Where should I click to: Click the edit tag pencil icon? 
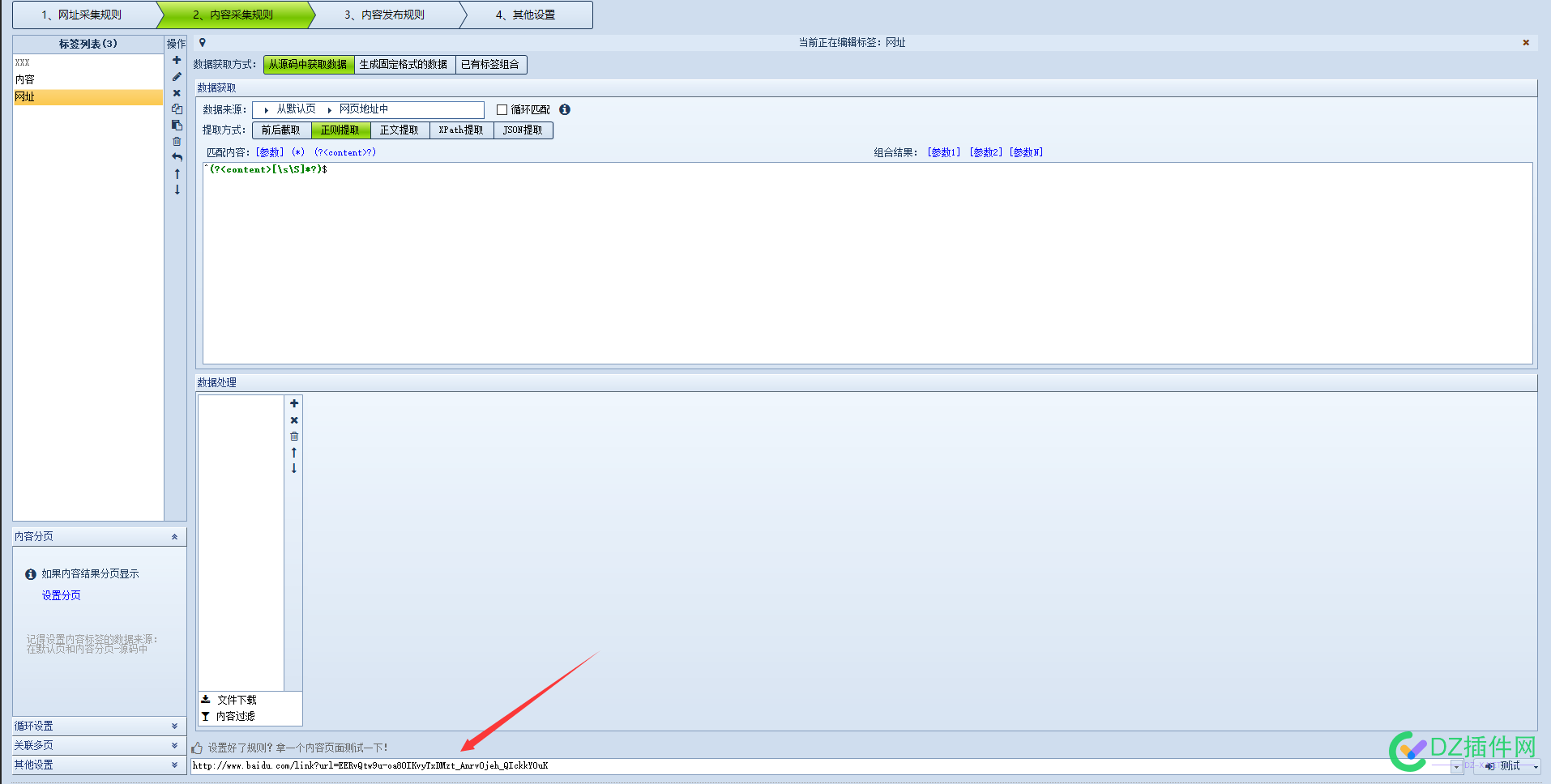pyautogui.click(x=177, y=77)
